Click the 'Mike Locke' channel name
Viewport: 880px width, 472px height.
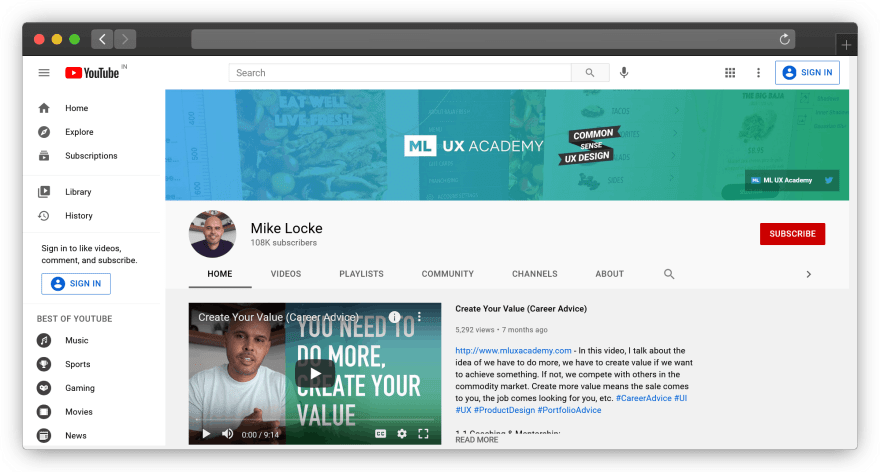pyautogui.click(x=286, y=228)
